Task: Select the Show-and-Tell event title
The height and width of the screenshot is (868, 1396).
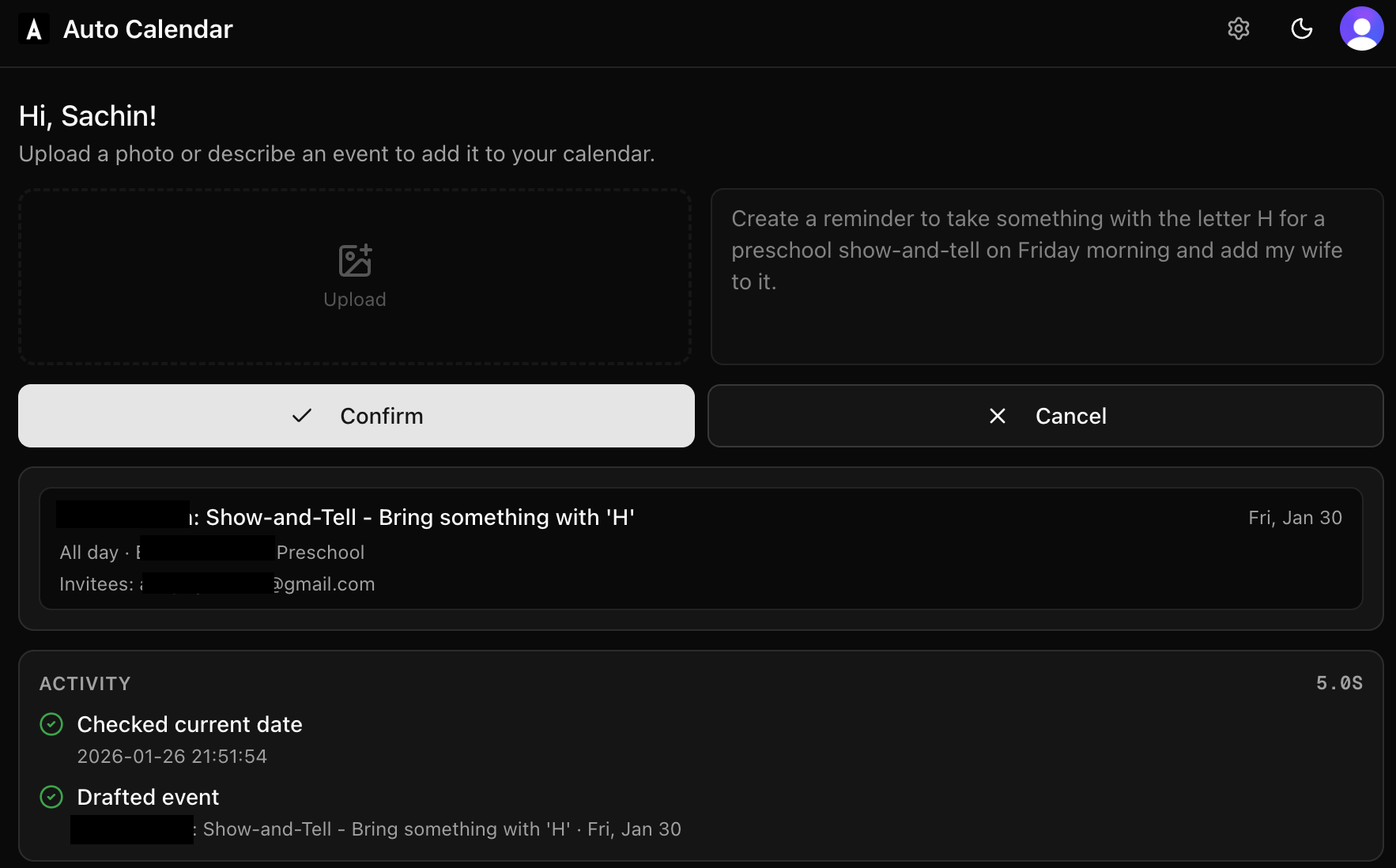Action: [x=419, y=517]
